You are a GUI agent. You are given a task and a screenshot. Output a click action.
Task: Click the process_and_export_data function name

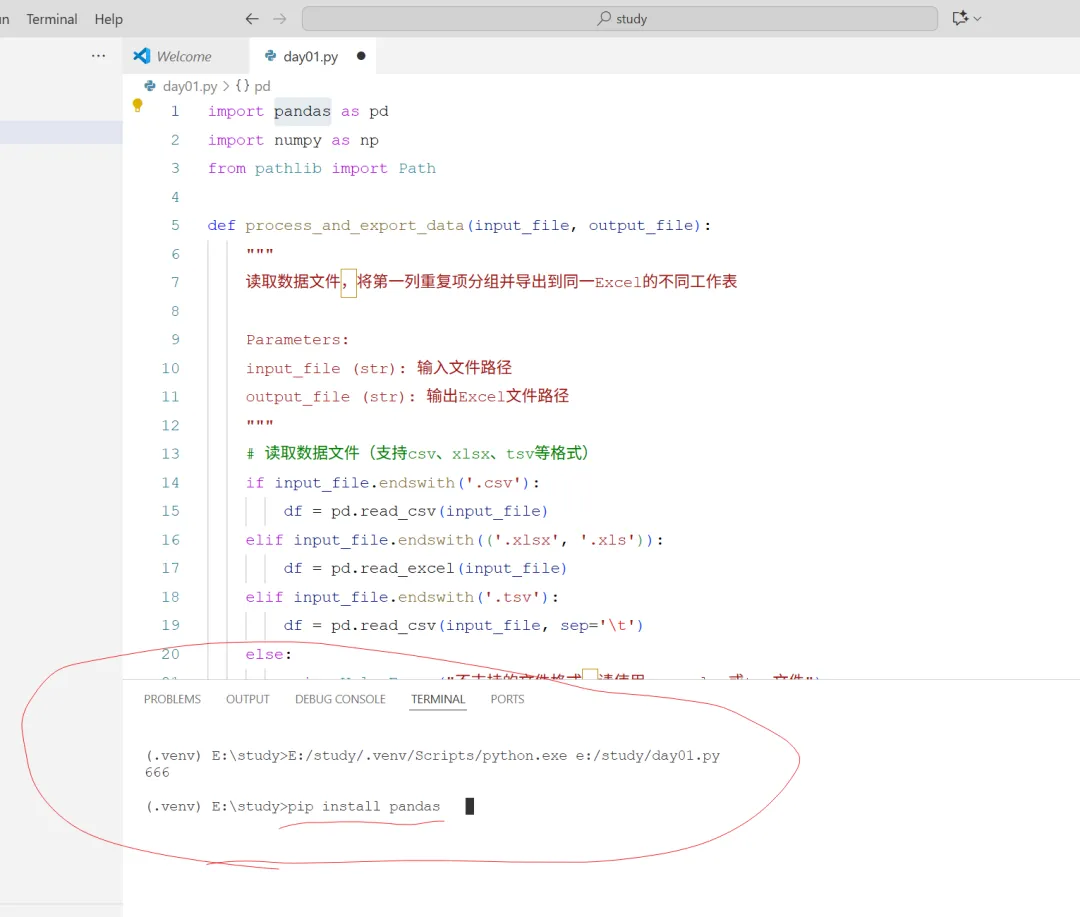click(x=354, y=225)
